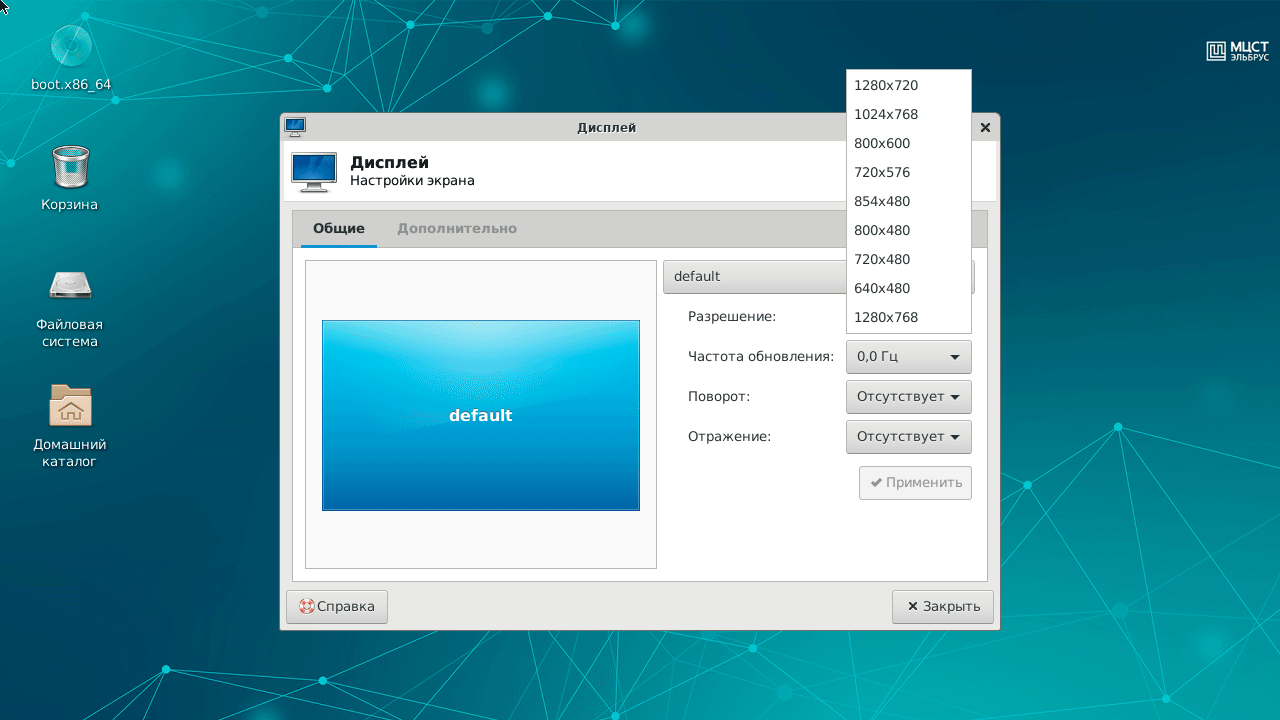The height and width of the screenshot is (720, 1280).
Task: Click the Применить button
Action: tap(915, 483)
